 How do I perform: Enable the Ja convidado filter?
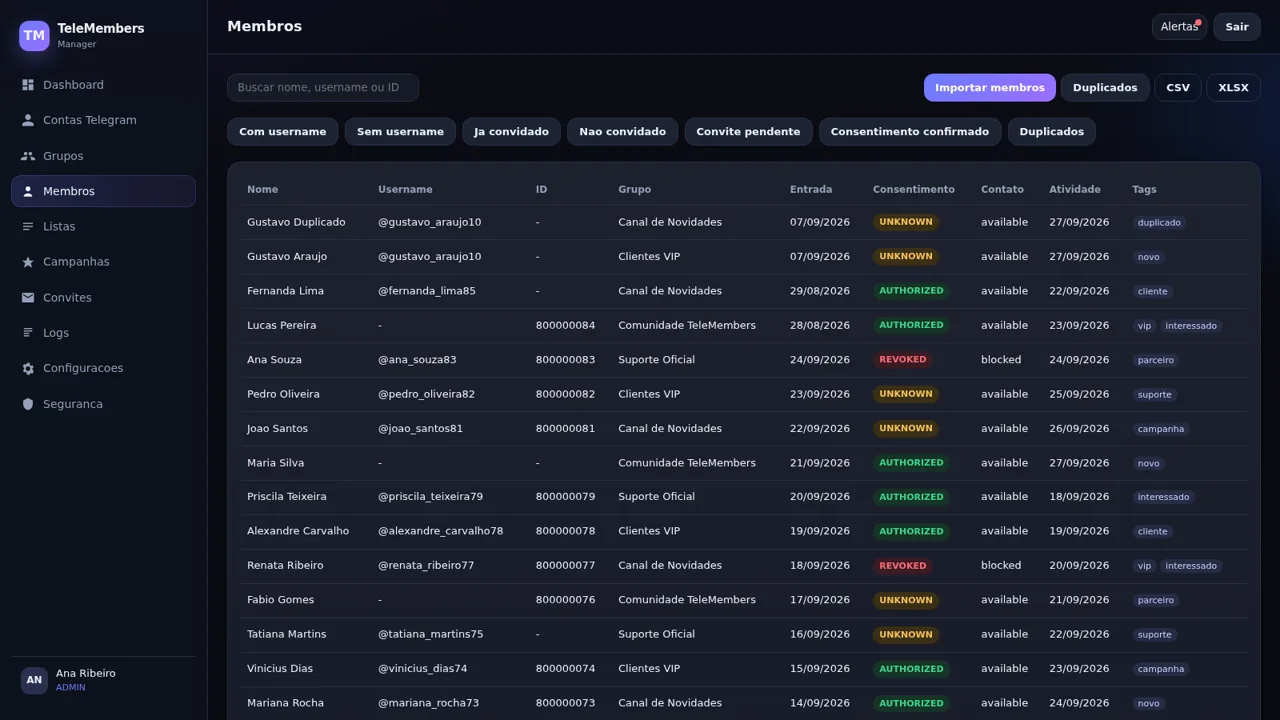click(x=511, y=132)
